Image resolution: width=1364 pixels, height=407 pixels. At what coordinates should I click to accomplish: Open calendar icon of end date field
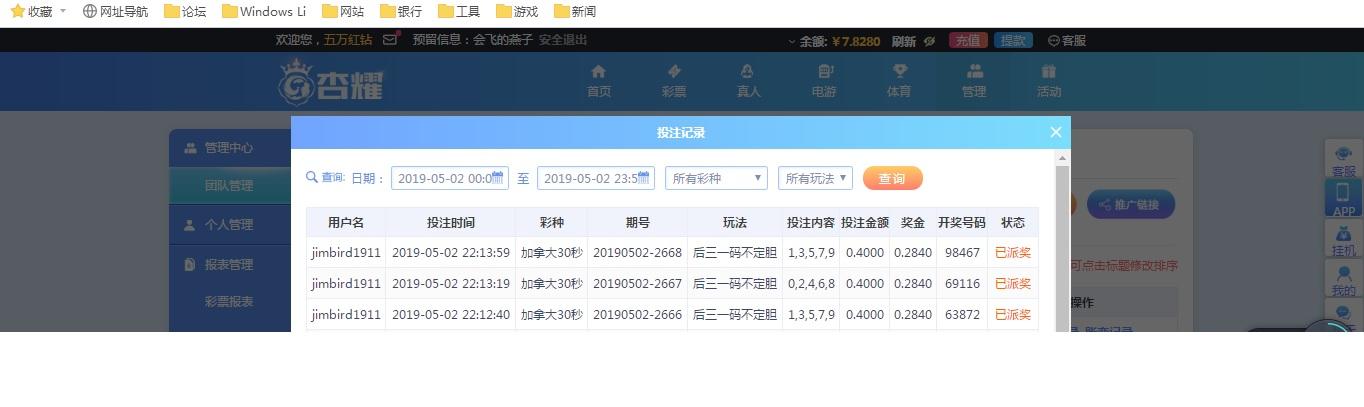pyautogui.click(x=644, y=178)
